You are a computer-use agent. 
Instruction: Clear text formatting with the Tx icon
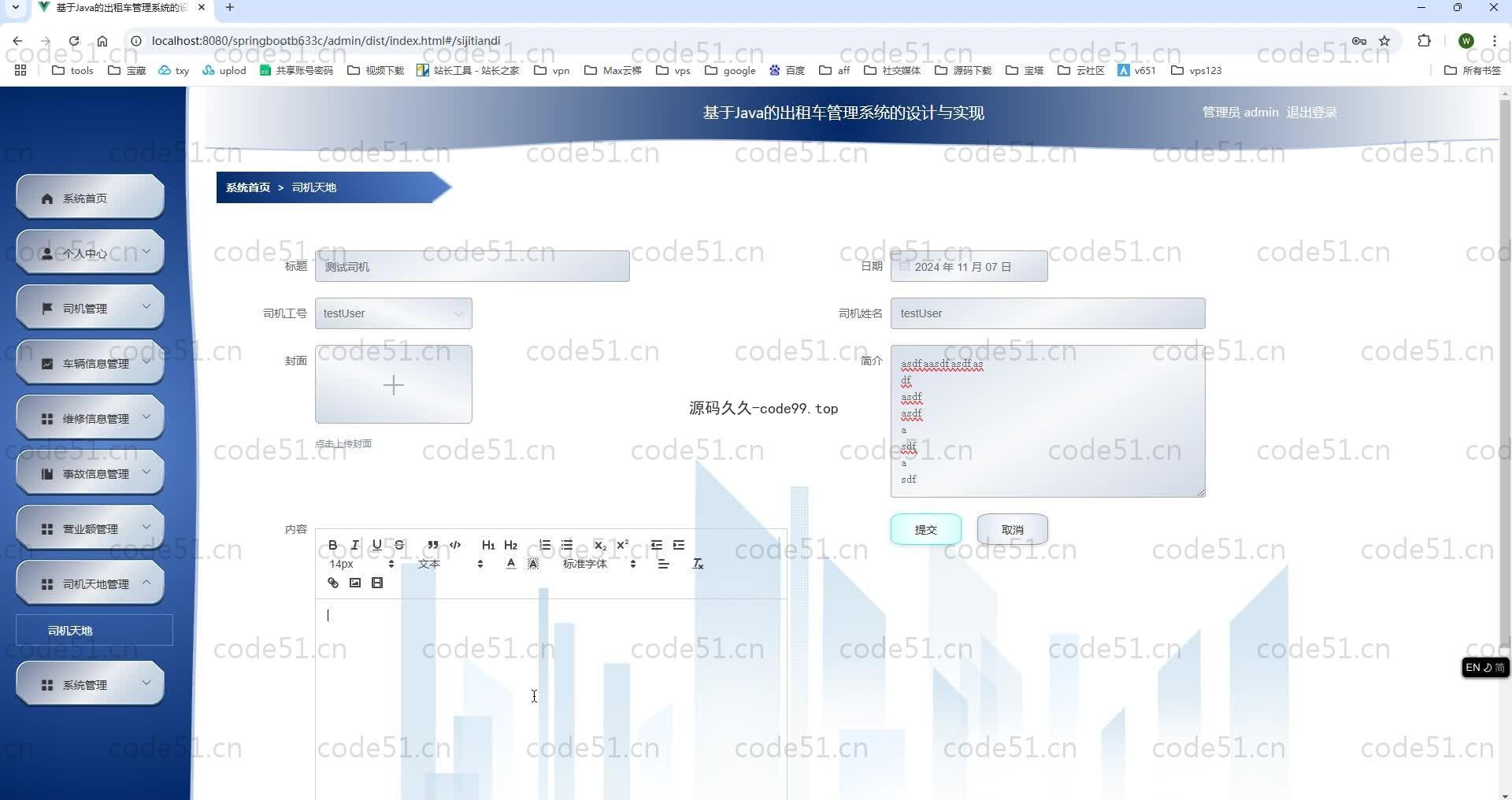pos(697,564)
